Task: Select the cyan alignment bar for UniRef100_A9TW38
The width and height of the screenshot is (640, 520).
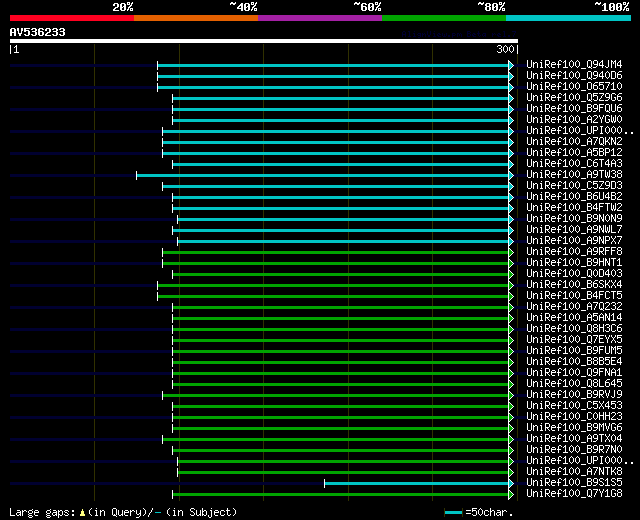Action: point(322,176)
